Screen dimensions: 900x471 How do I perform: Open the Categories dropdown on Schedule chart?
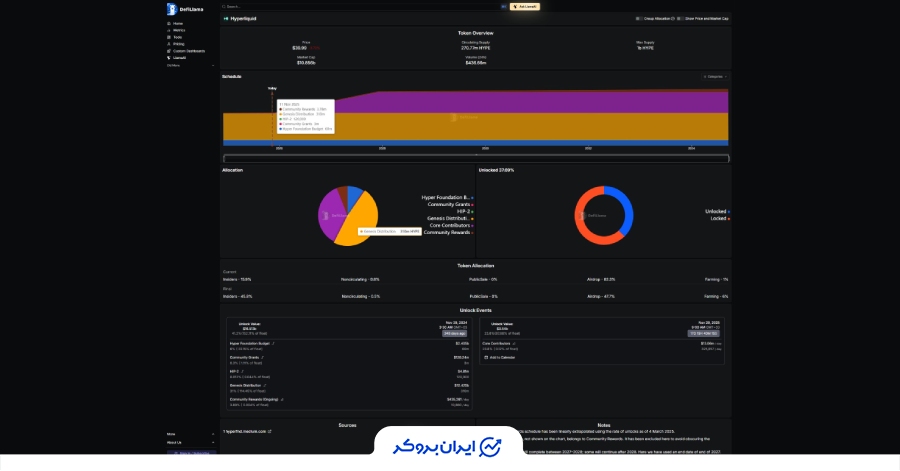tap(714, 76)
